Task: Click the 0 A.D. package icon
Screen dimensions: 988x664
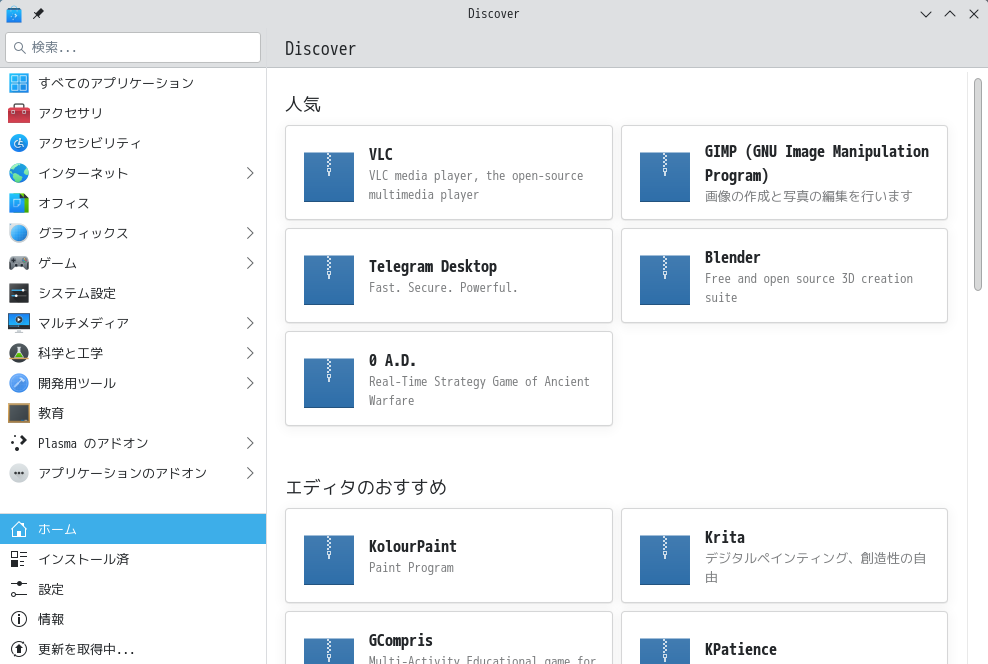Action: [x=329, y=383]
